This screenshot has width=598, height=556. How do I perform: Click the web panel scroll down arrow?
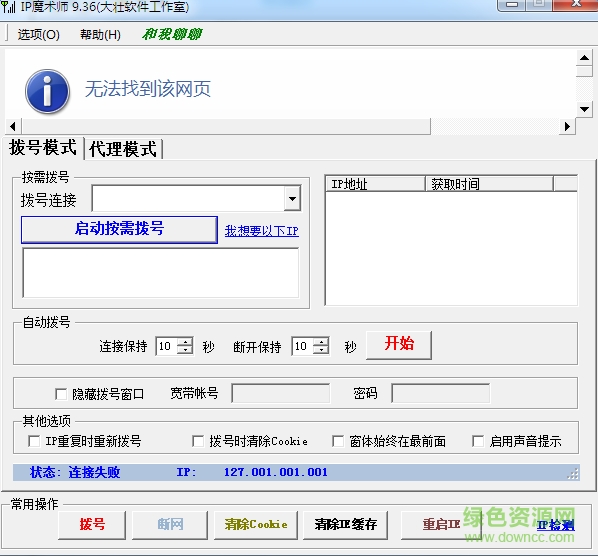click(584, 109)
